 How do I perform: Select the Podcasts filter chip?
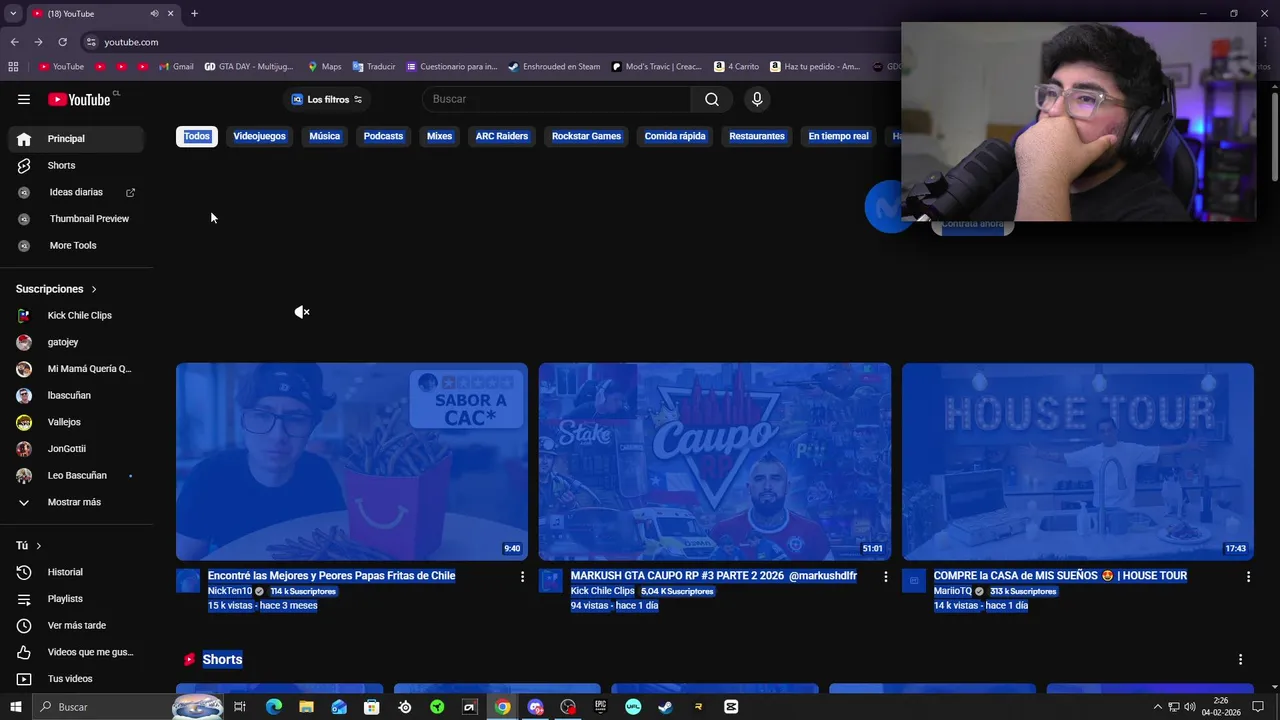383,136
